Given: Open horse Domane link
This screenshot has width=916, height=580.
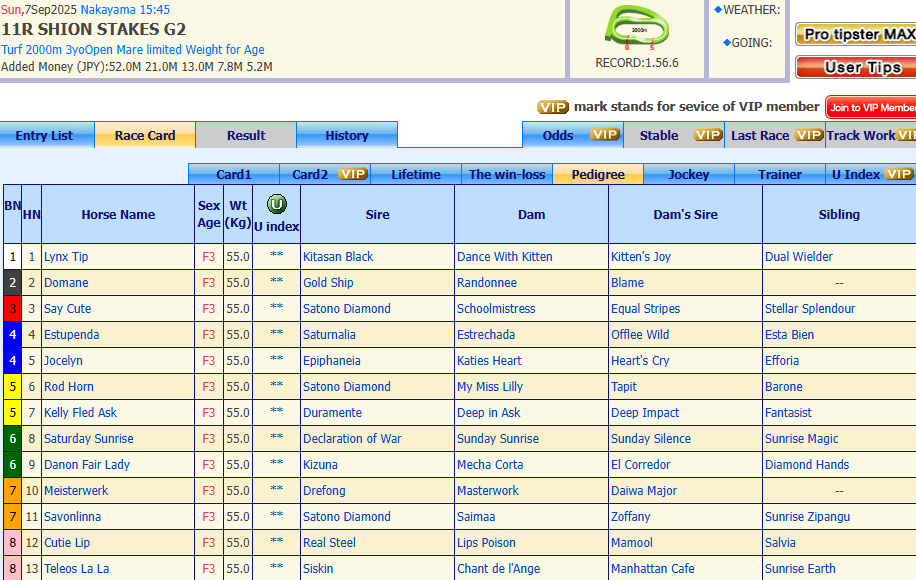Looking at the screenshot, I should [x=66, y=283].
